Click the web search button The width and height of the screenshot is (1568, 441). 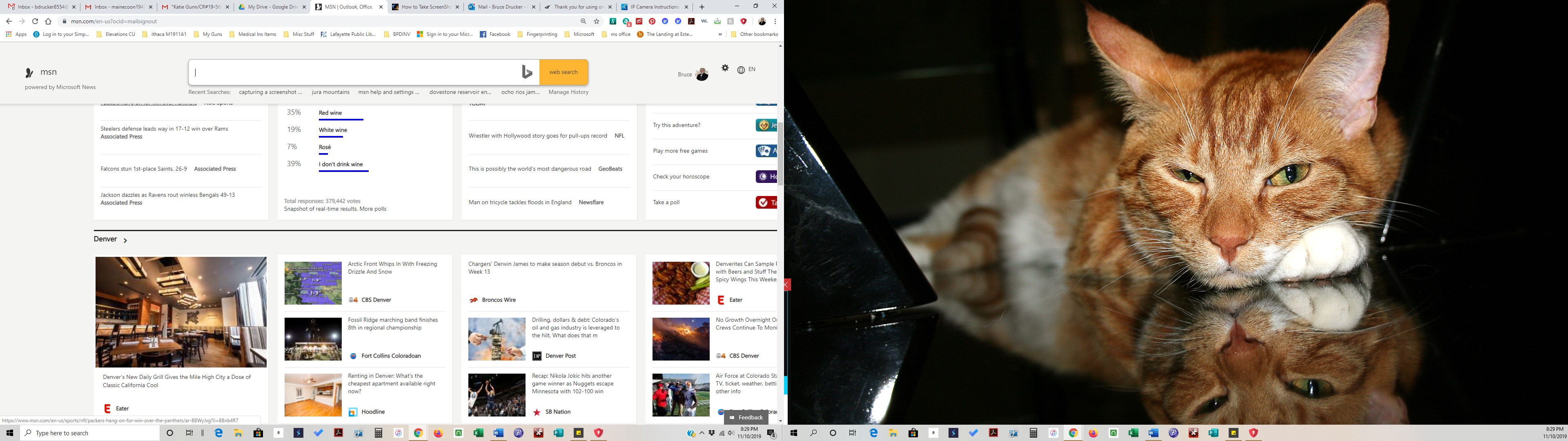click(x=563, y=72)
